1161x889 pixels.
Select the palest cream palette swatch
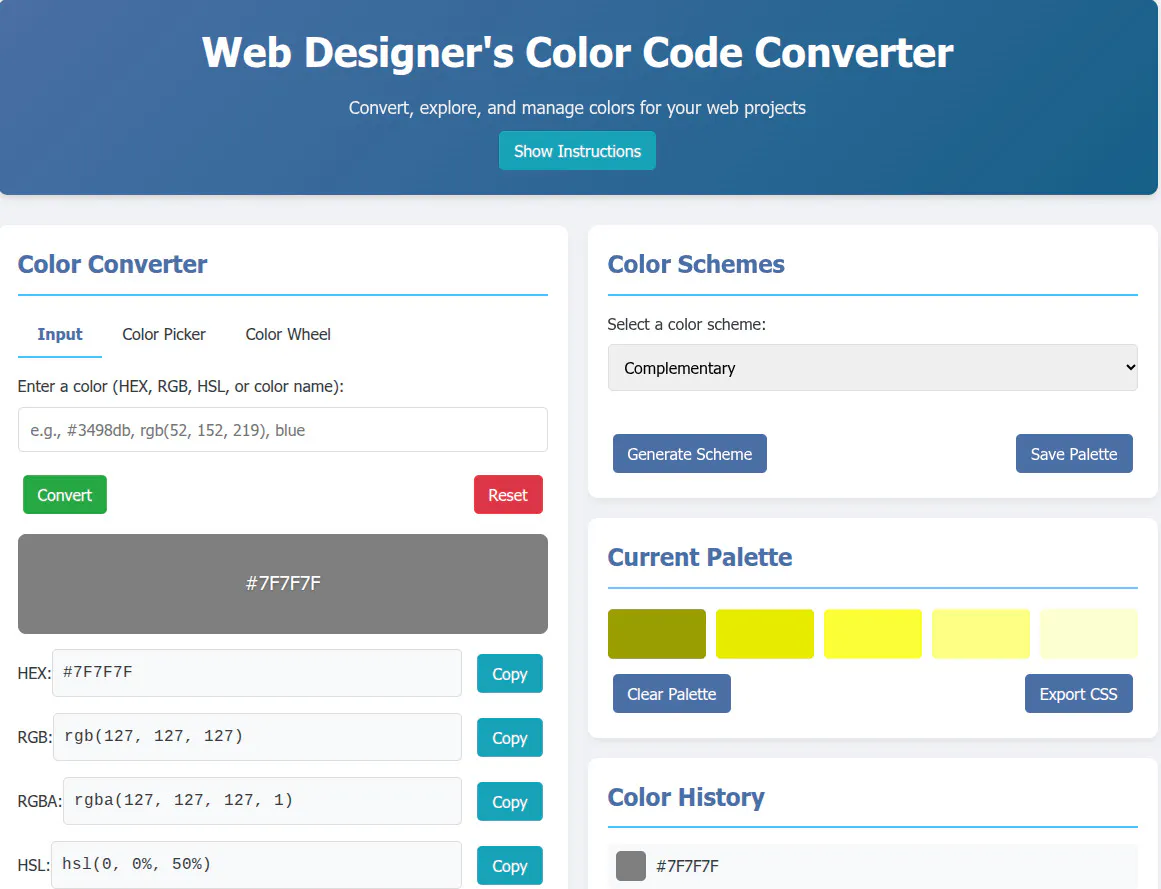(1088, 634)
